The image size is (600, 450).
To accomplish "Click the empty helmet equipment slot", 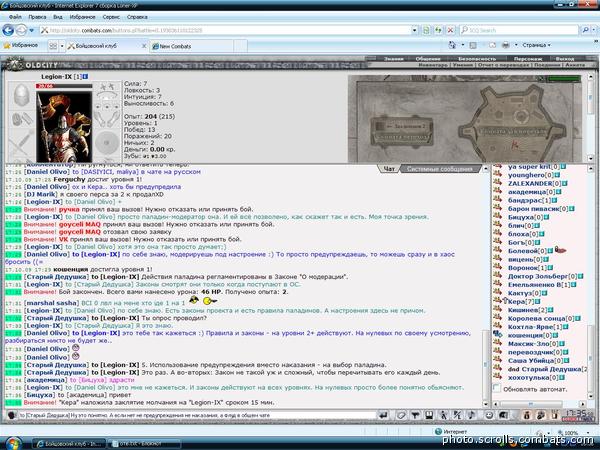I will [x=21, y=95].
